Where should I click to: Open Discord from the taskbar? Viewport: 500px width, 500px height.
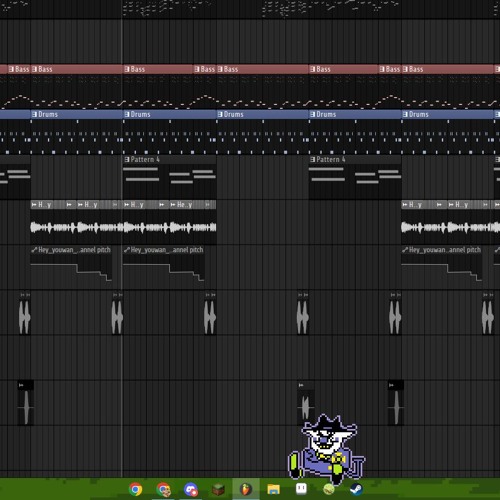tap(191, 489)
